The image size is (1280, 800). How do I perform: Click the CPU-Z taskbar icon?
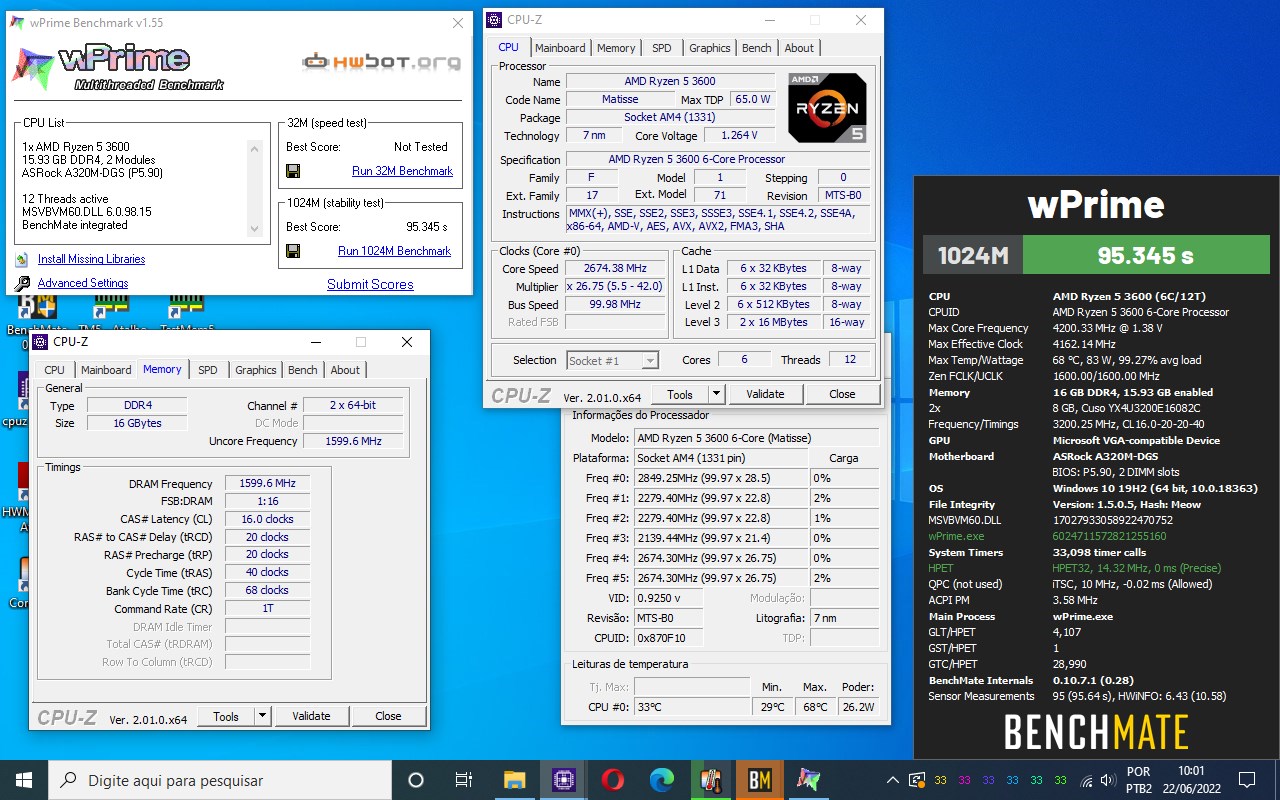click(x=563, y=780)
